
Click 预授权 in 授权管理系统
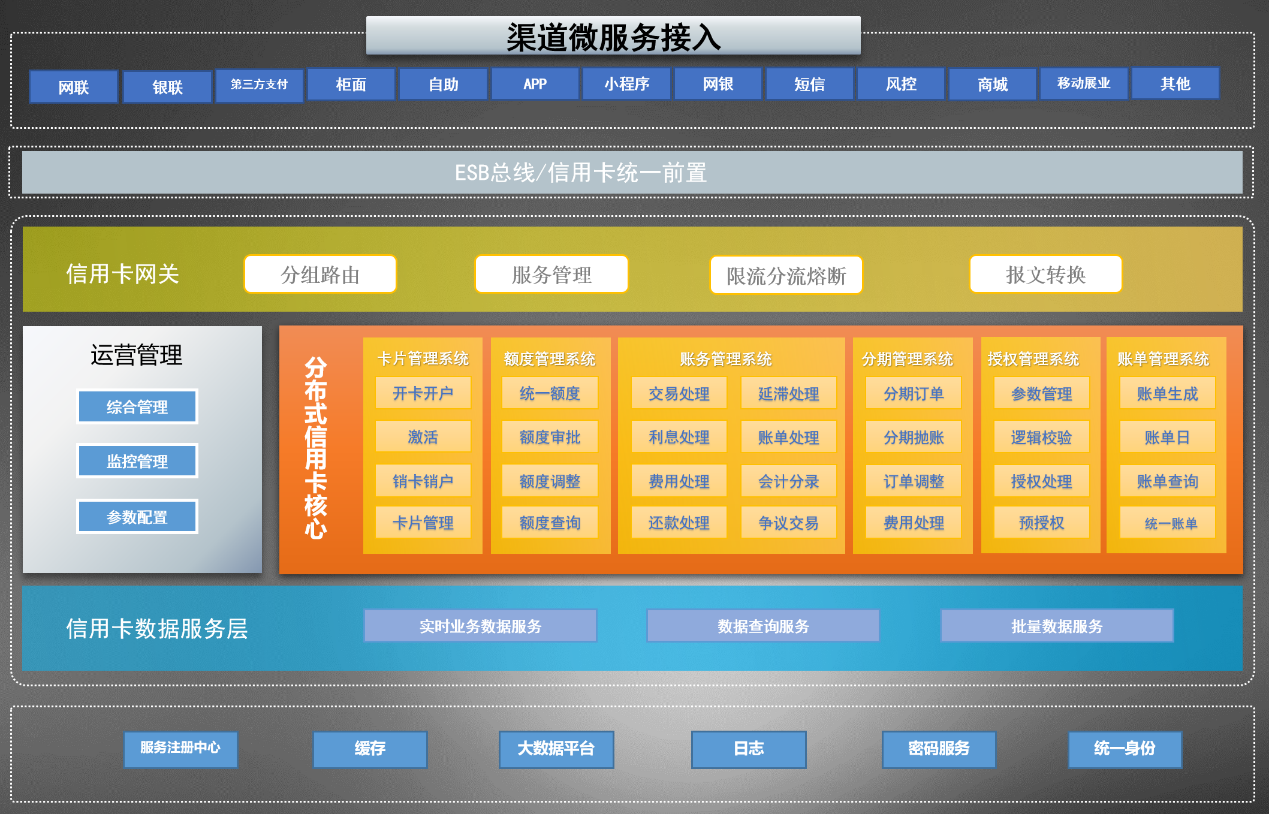pos(1041,522)
